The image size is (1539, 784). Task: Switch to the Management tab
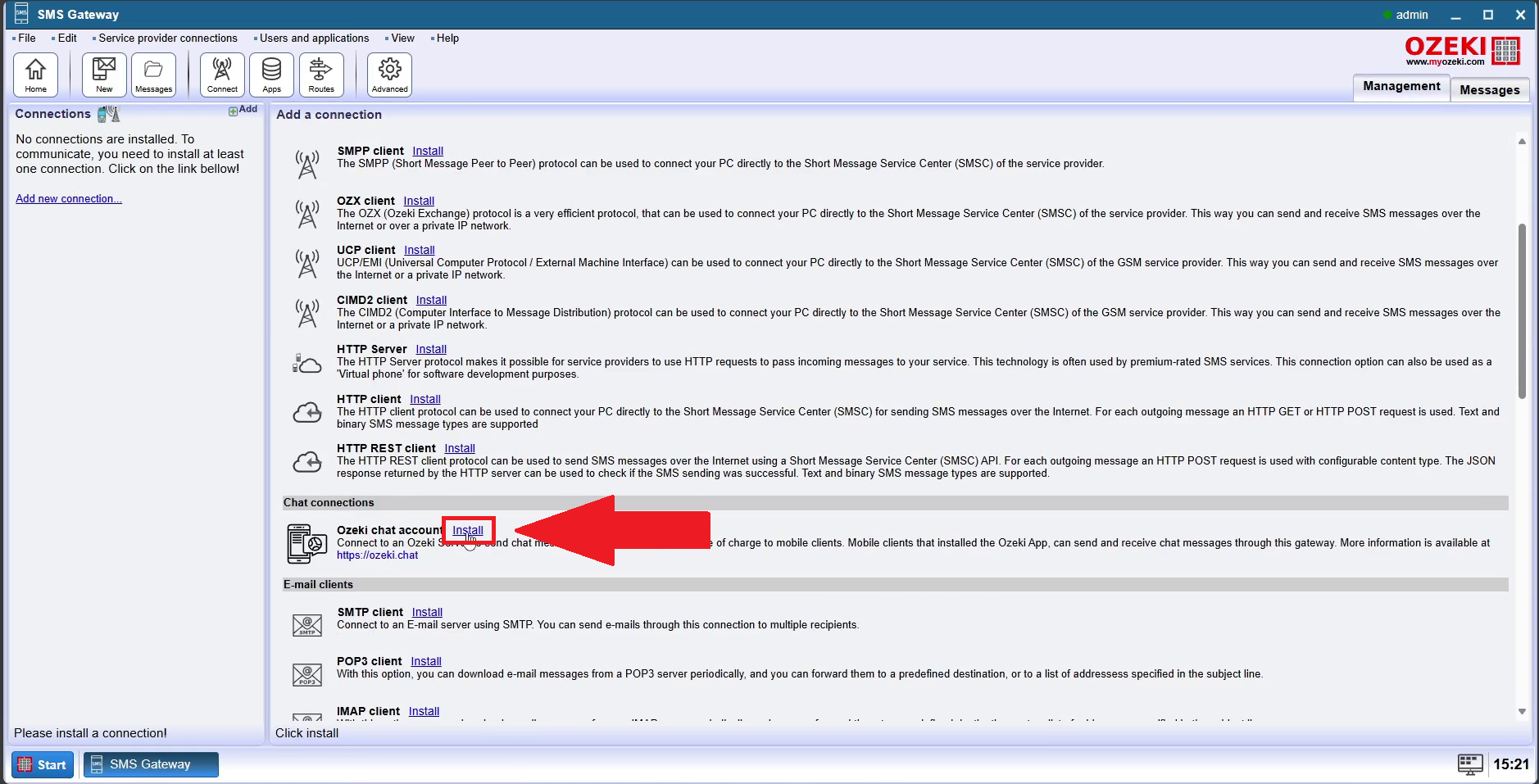[1401, 87]
